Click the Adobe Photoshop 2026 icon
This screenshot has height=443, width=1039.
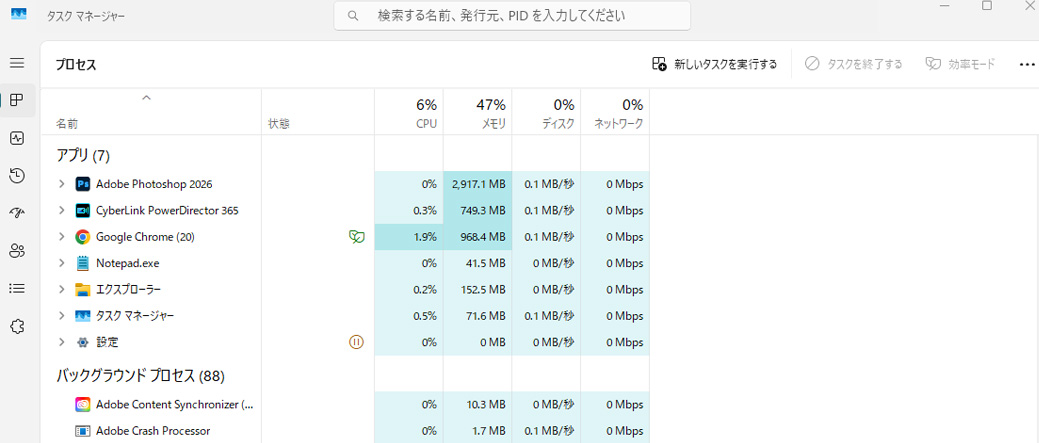click(x=83, y=184)
